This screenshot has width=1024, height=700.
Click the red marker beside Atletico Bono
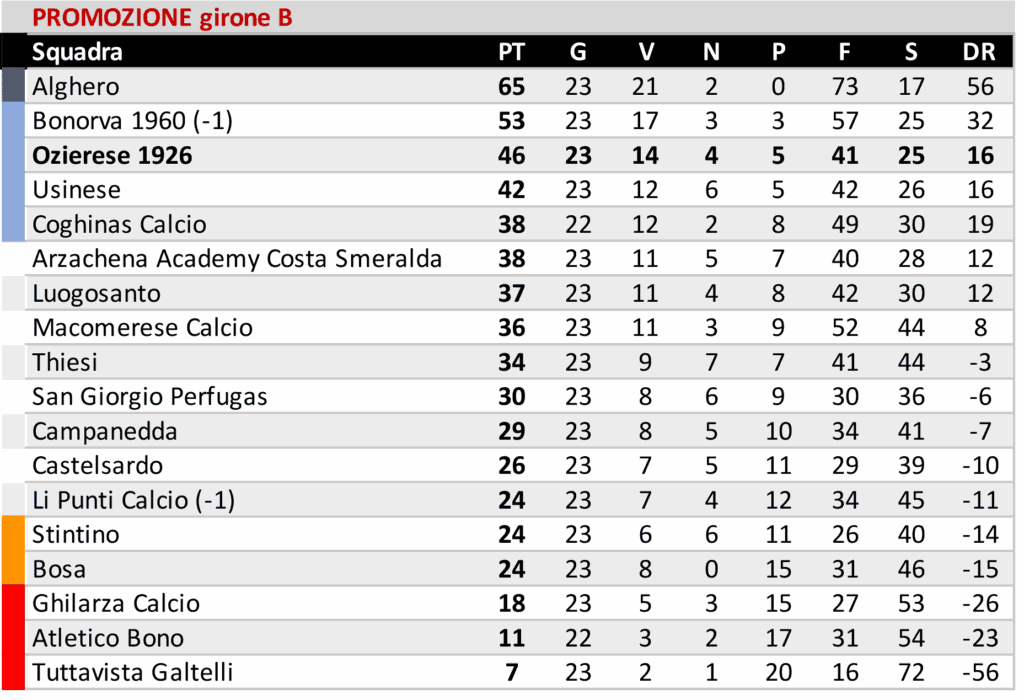13,638
